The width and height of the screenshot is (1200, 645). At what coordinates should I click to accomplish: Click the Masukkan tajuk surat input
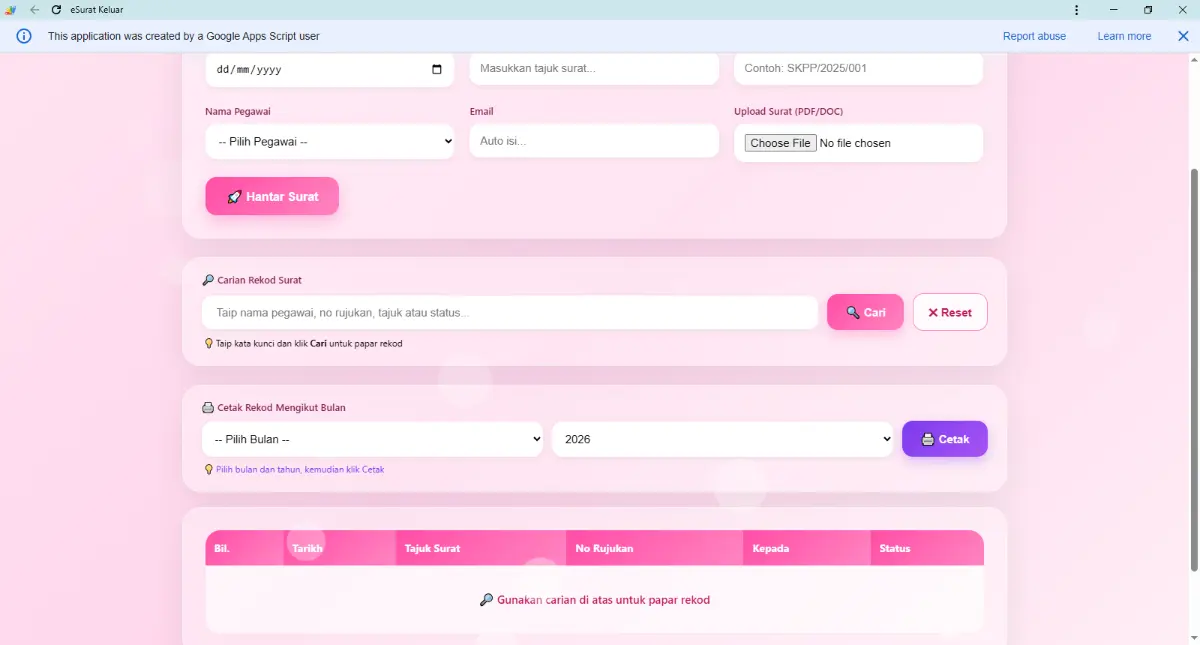tap(594, 68)
